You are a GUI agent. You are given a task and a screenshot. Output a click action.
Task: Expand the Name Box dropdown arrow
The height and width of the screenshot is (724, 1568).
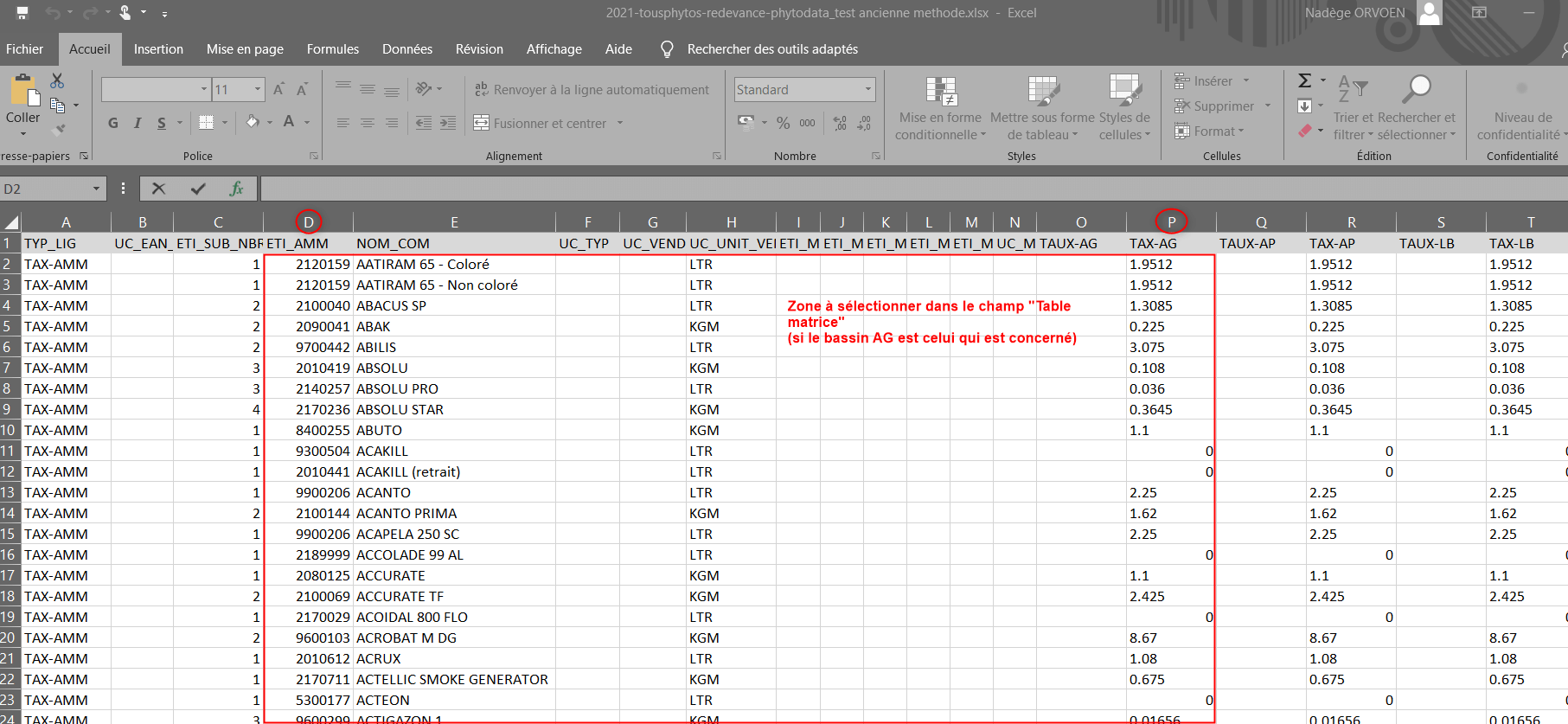[96, 189]
